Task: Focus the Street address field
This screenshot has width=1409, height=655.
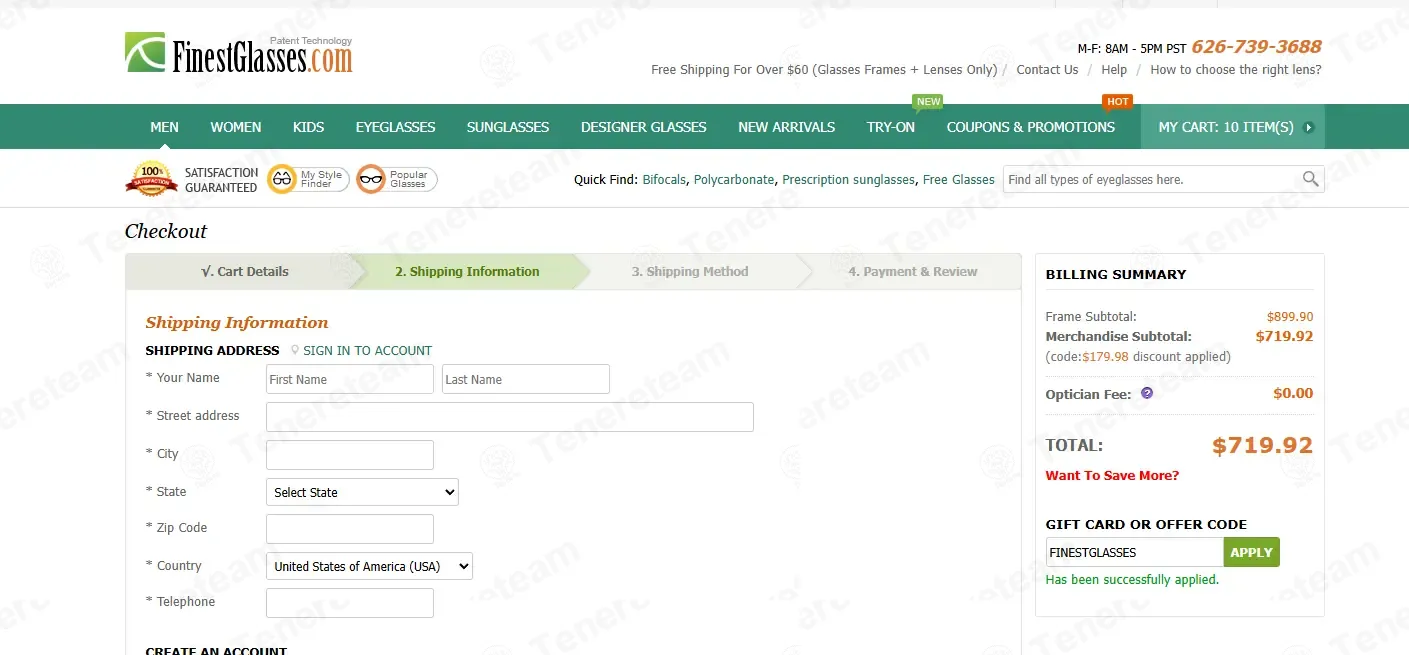Action: [x=510, y=417]
